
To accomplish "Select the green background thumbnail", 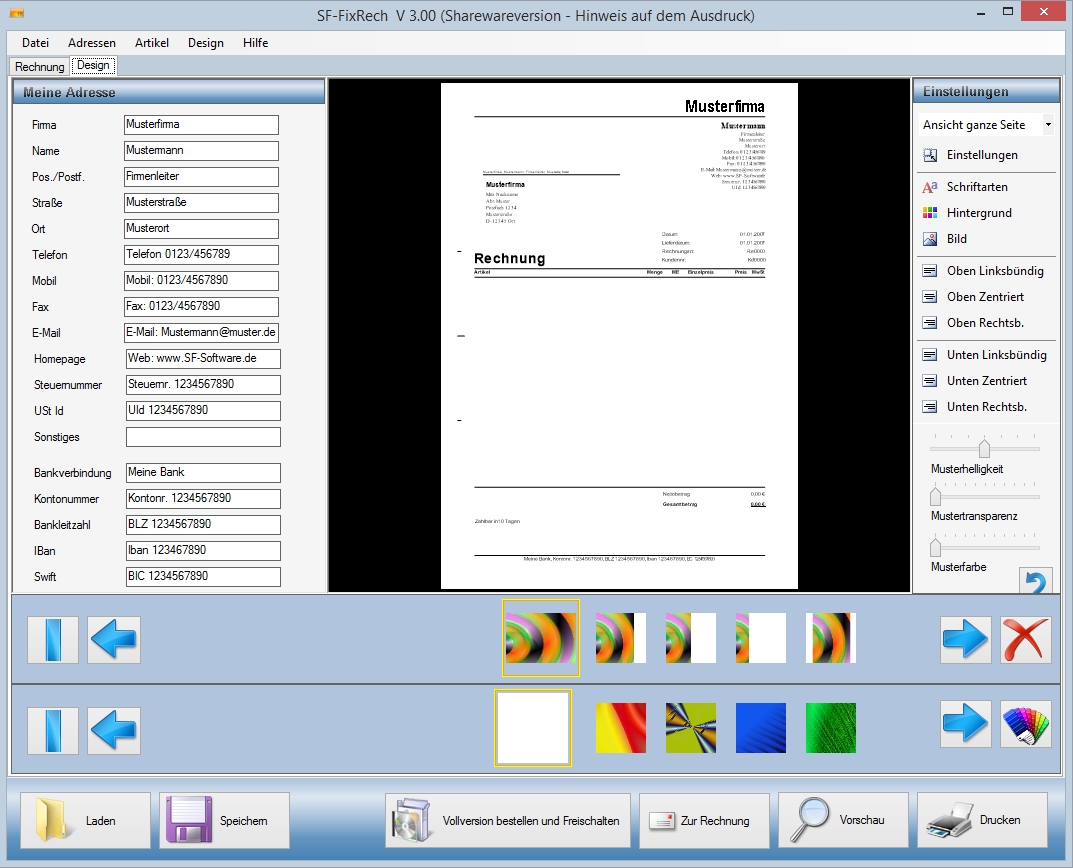I will (x=831, y=728).
